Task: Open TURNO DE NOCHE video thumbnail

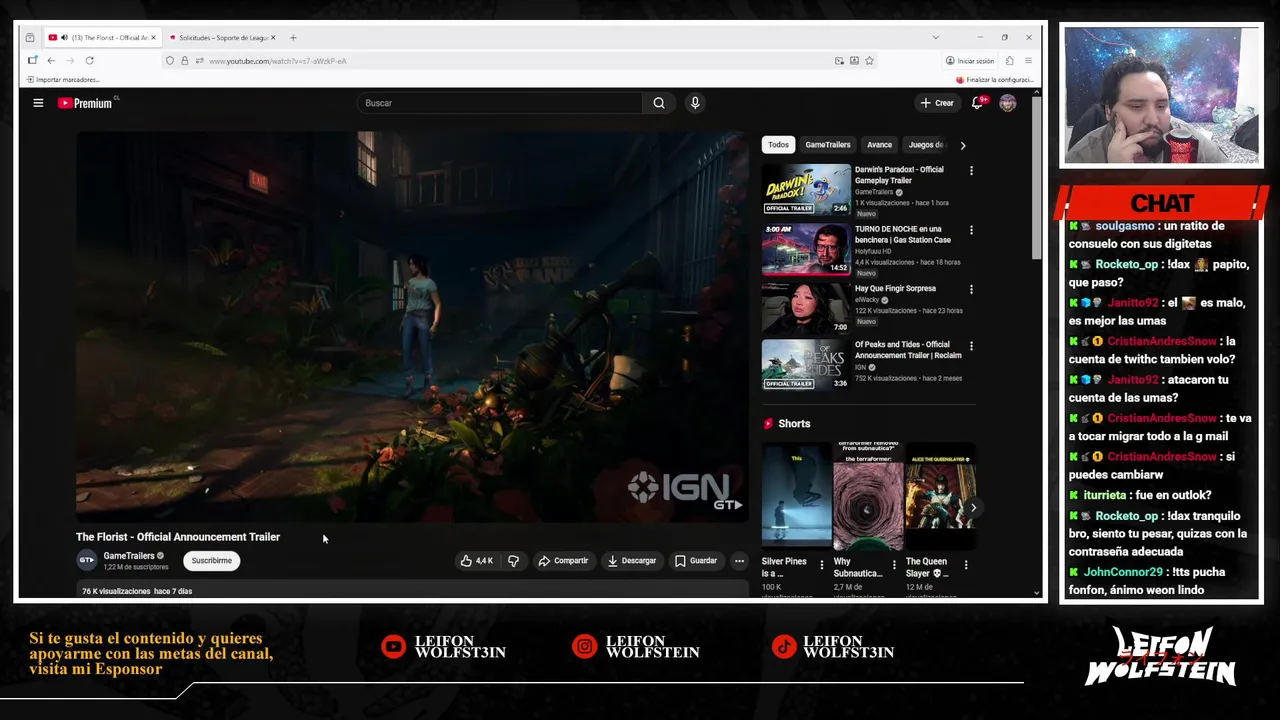Action: (806, 248)
